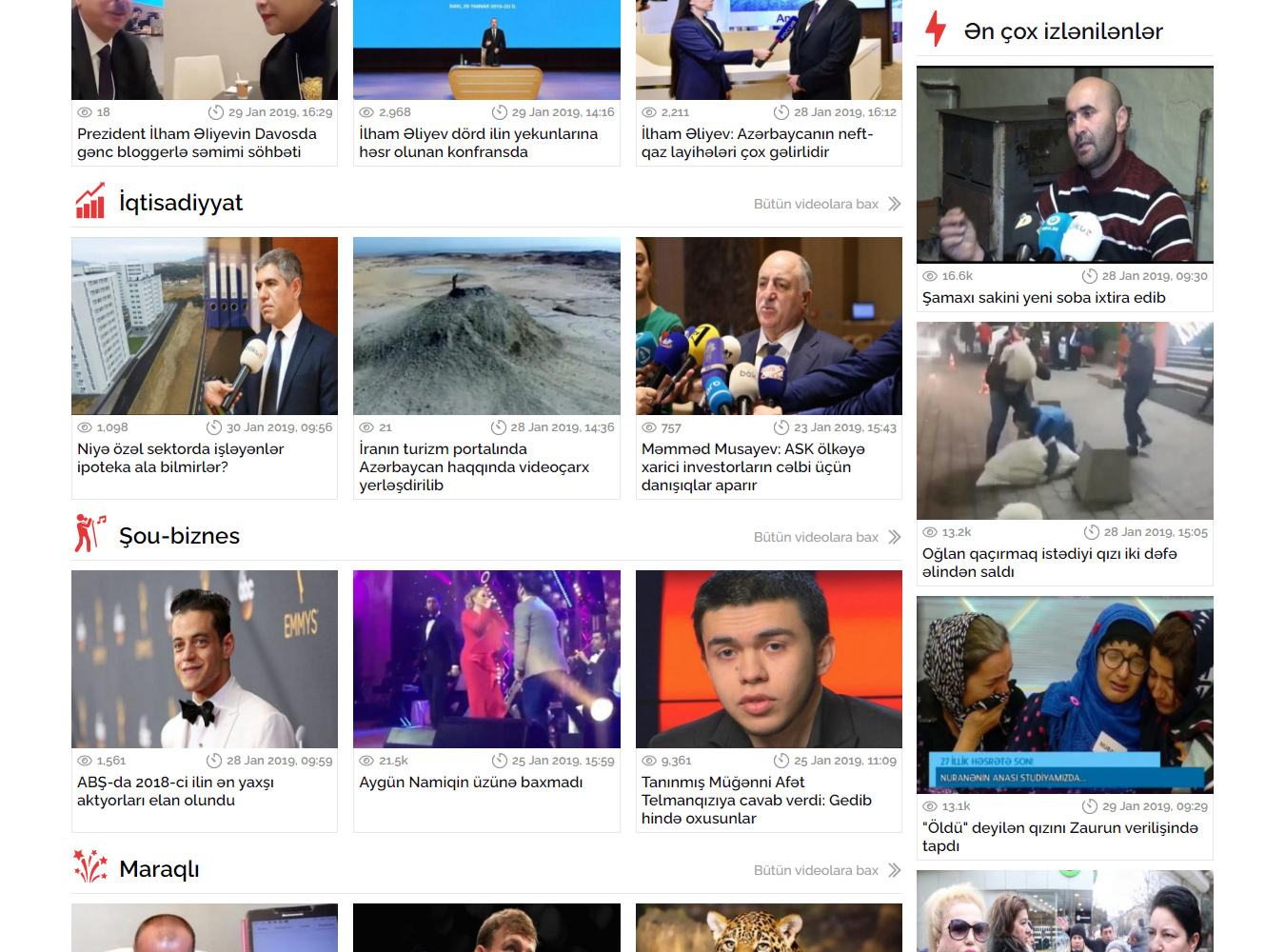Viewport: 1285px width, 952px height.
Task: Click the eye views icon showing 16.6k
Action: click(x=930, y=276)
